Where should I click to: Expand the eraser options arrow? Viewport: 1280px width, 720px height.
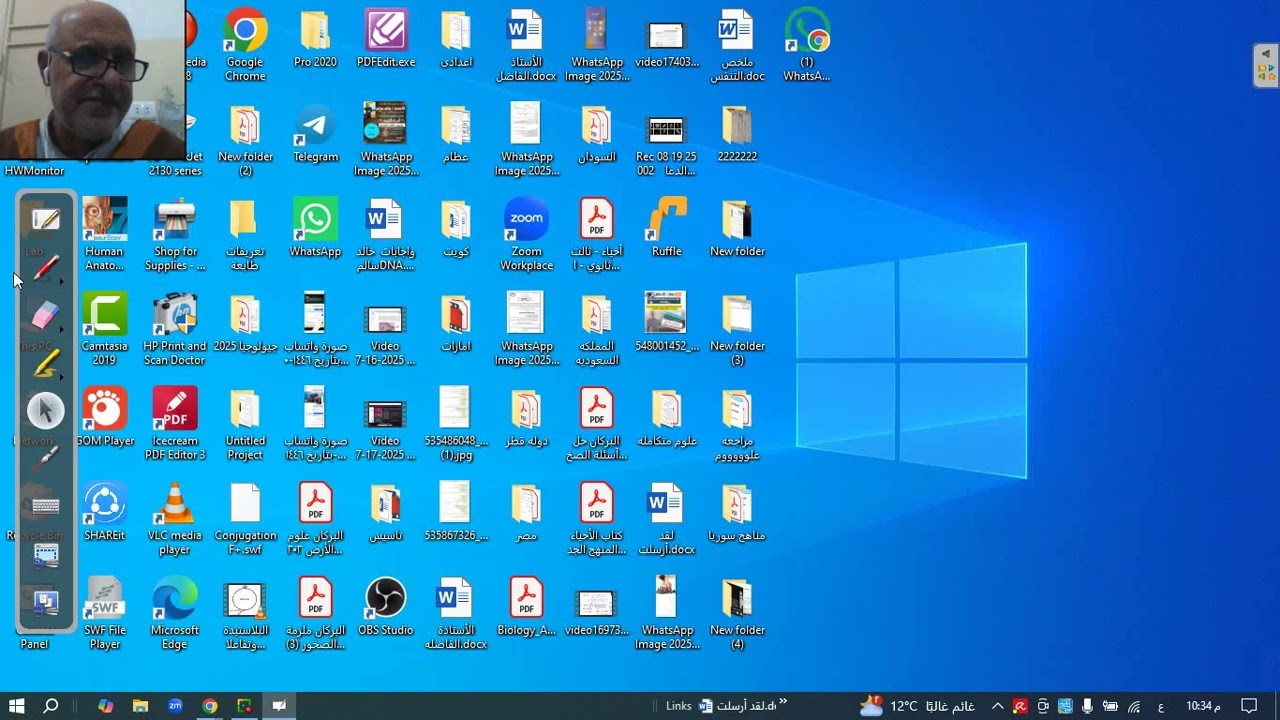click(62, 329)
